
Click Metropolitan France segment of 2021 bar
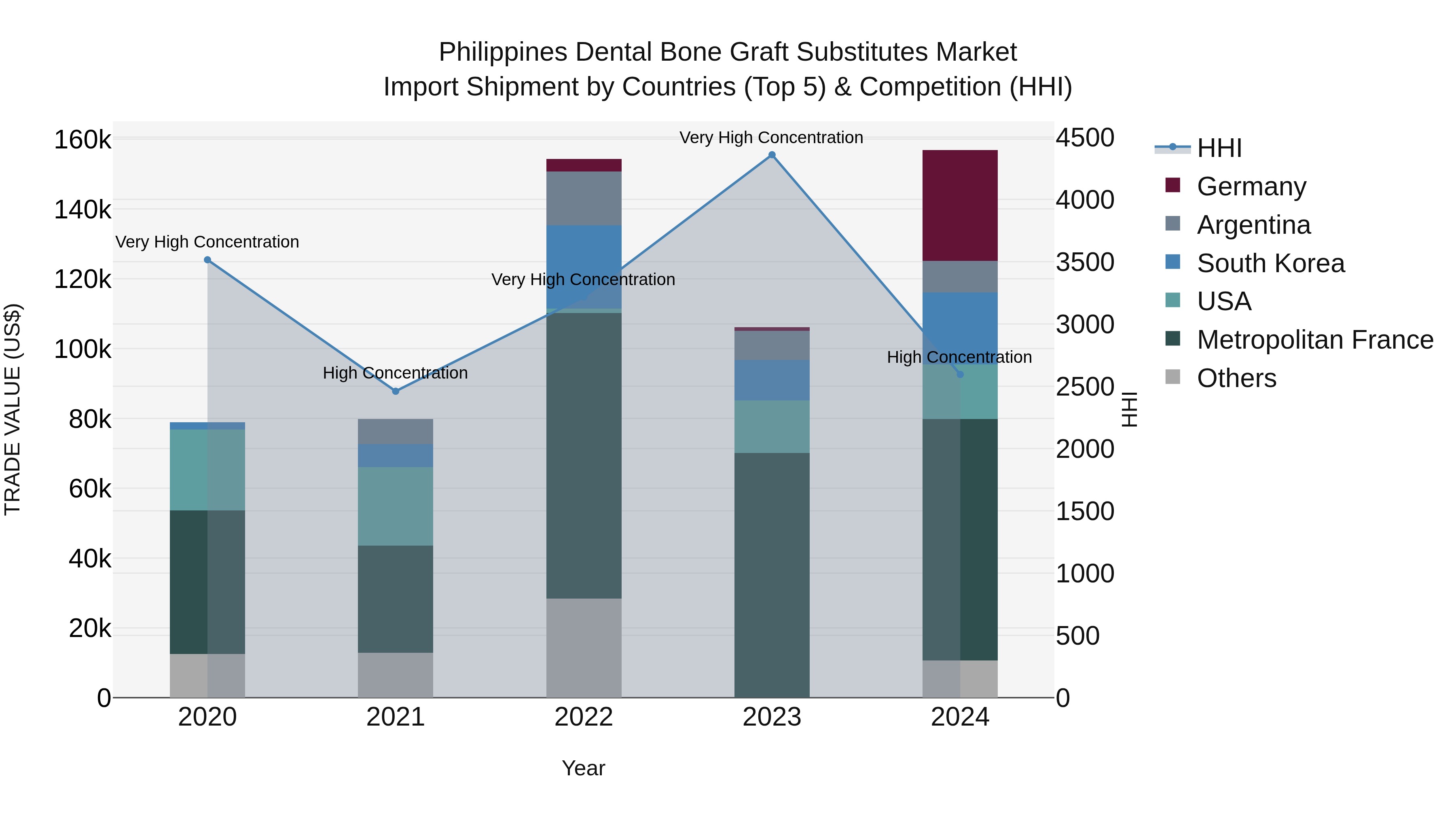point(396,599)
